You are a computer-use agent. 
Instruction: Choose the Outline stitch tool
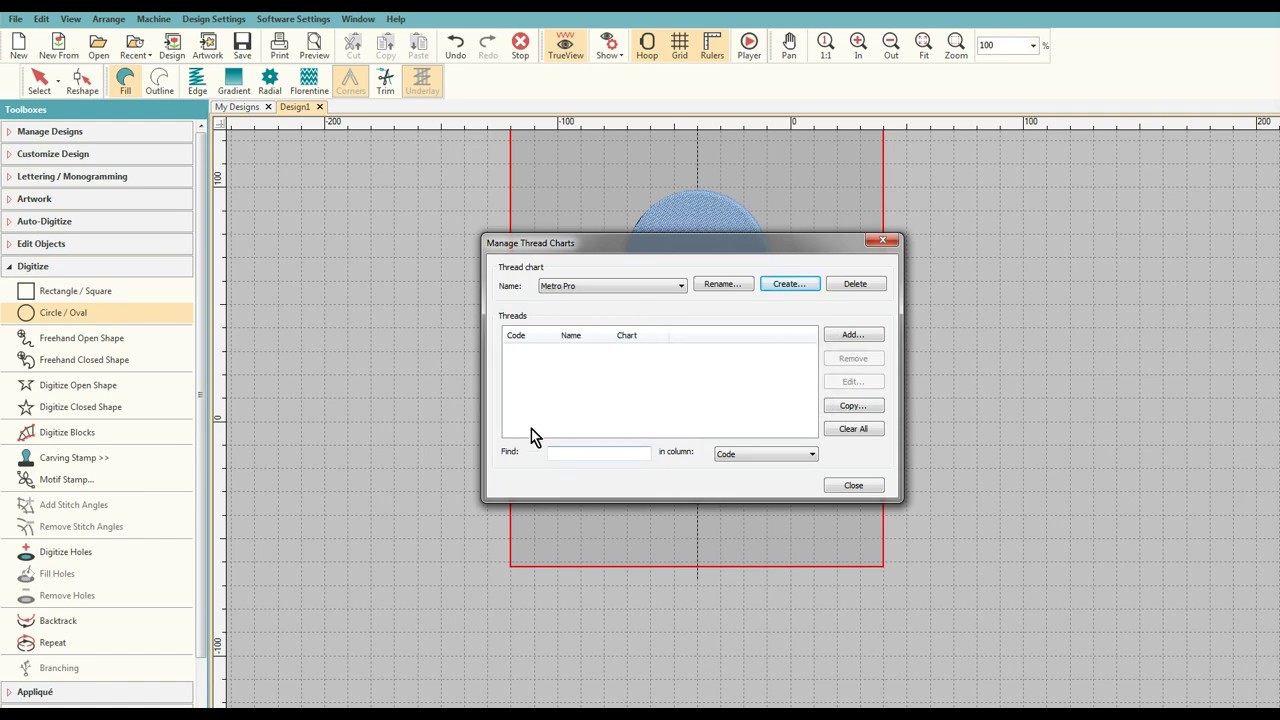[x=159, y=82]
